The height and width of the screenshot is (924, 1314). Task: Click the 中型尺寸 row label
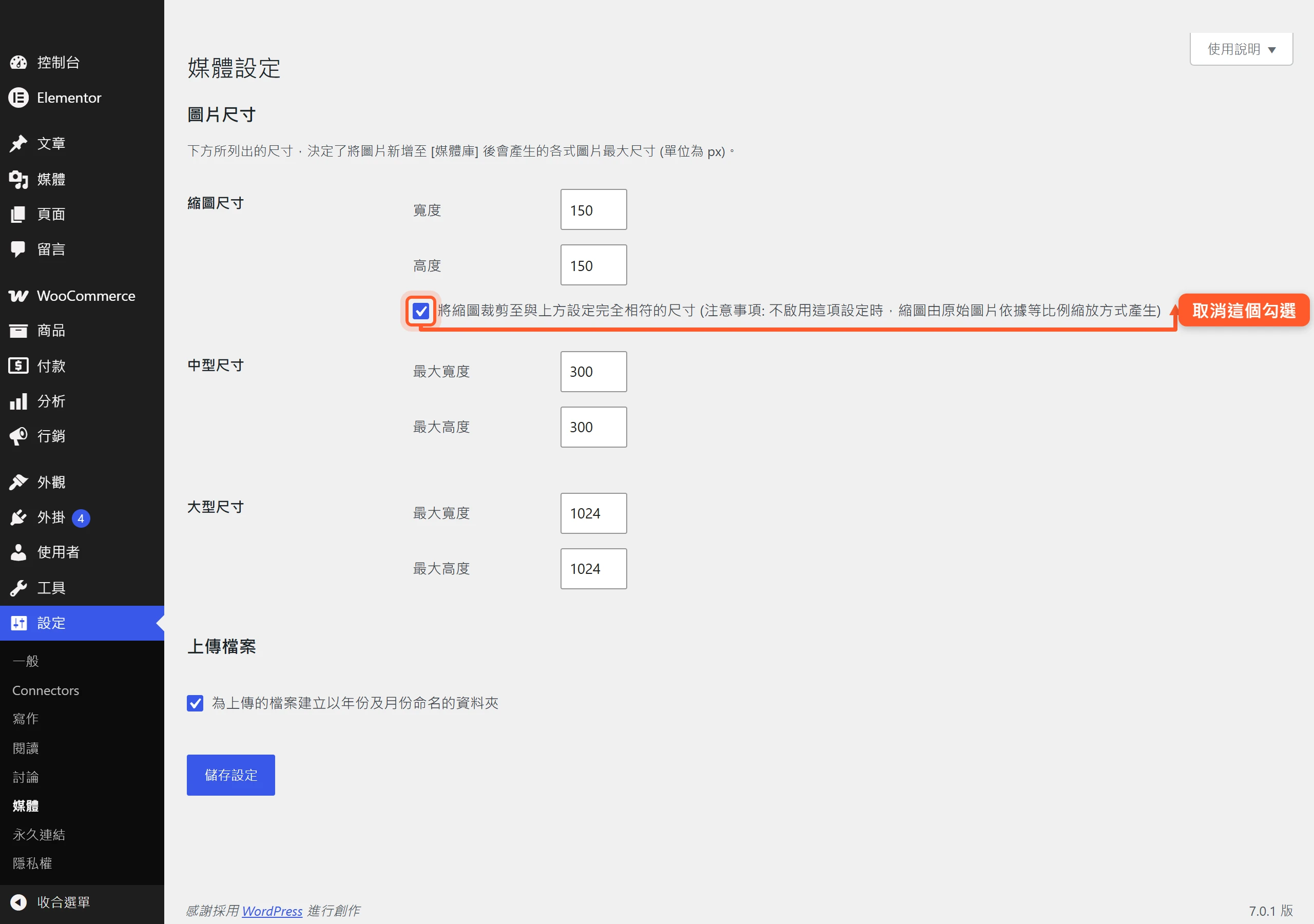(216, 365)
